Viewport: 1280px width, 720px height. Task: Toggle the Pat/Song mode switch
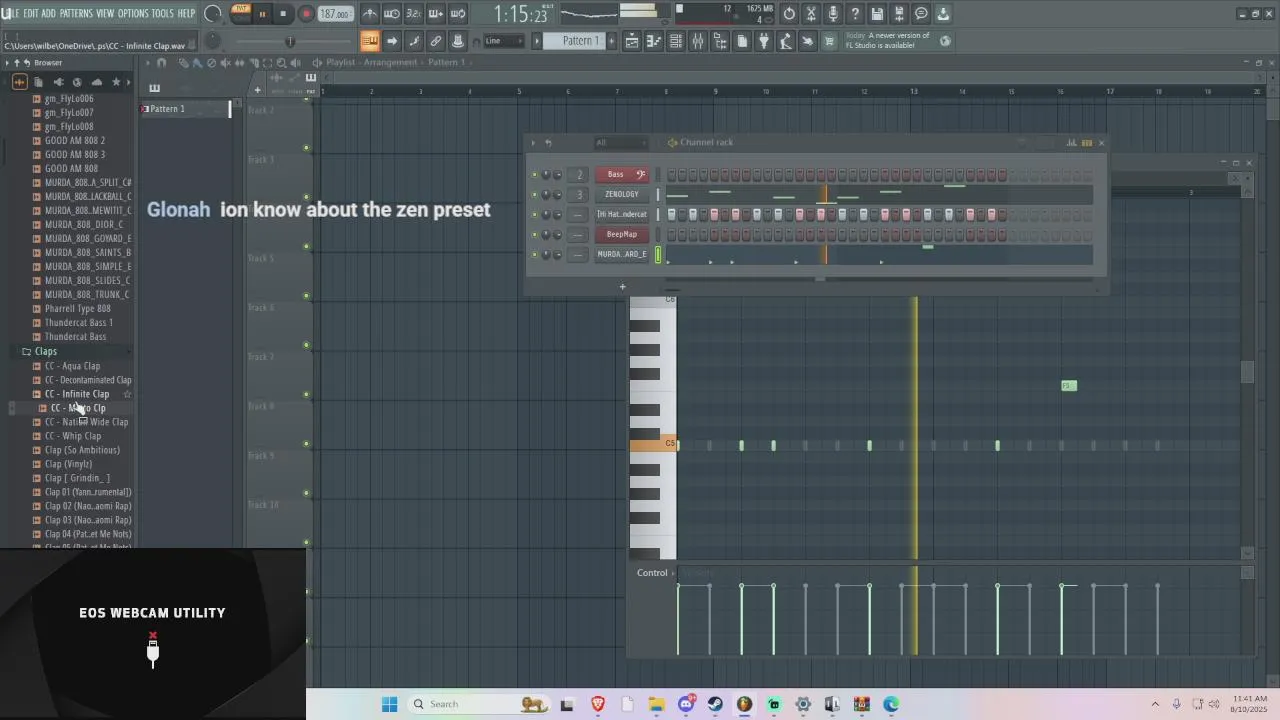[x=241, y=13]
